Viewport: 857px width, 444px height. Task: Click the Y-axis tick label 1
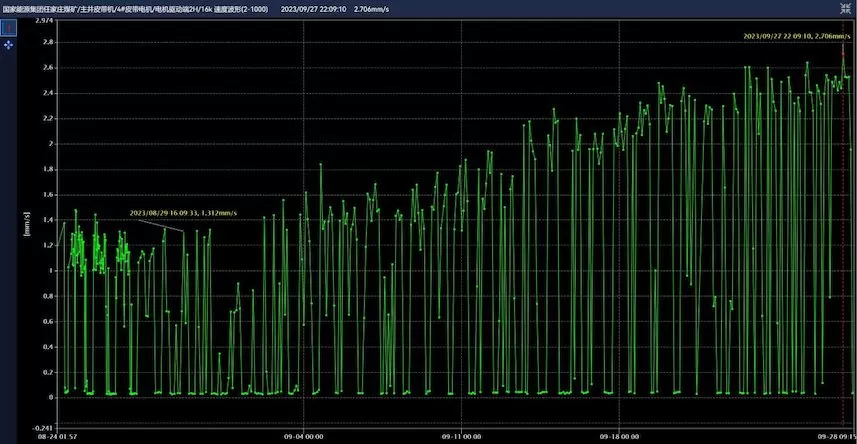coord(51,270)
